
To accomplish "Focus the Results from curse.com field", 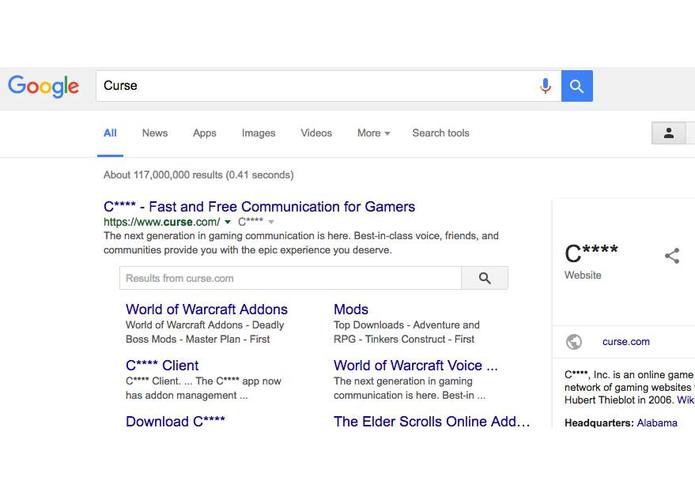I will tap(290, 278).
